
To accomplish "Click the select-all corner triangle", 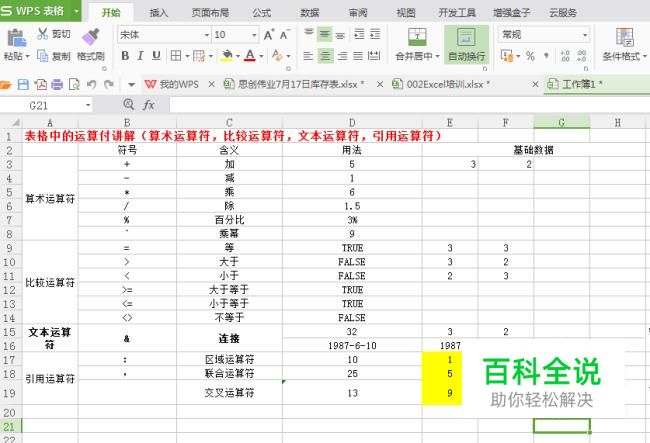I will 15,123.
